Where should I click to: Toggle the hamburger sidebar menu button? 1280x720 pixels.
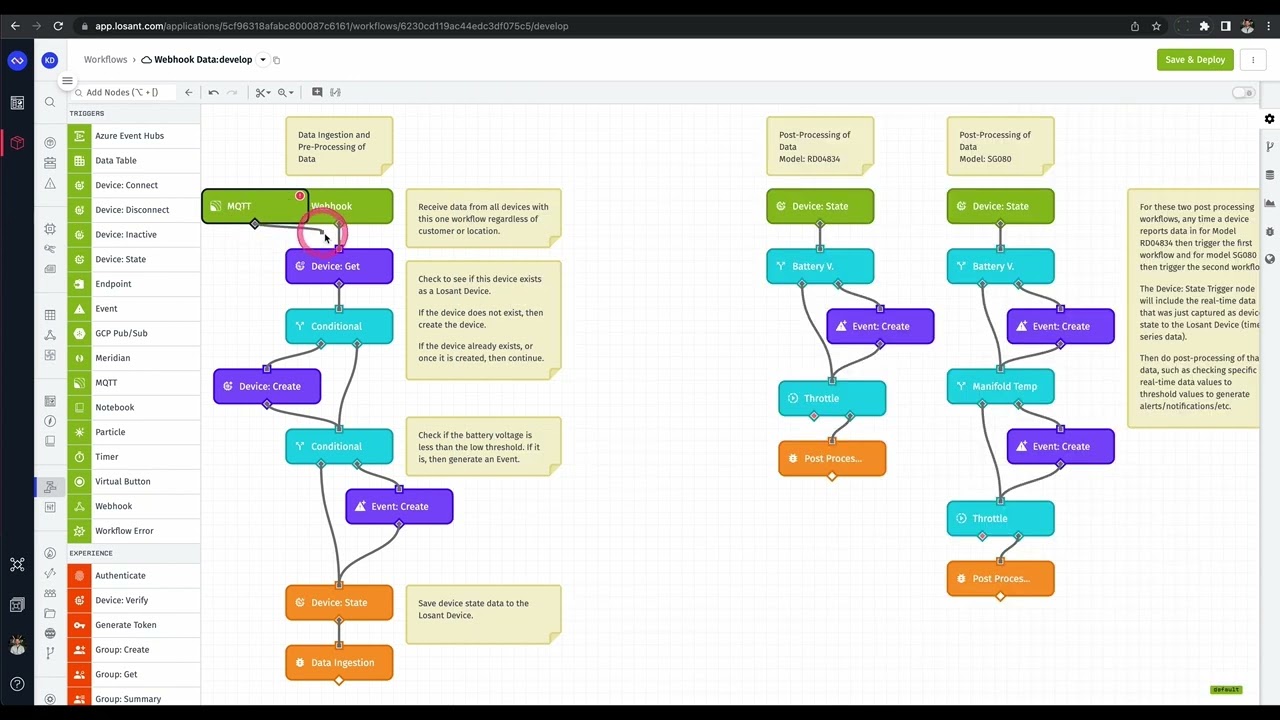(x=67, y=81)
